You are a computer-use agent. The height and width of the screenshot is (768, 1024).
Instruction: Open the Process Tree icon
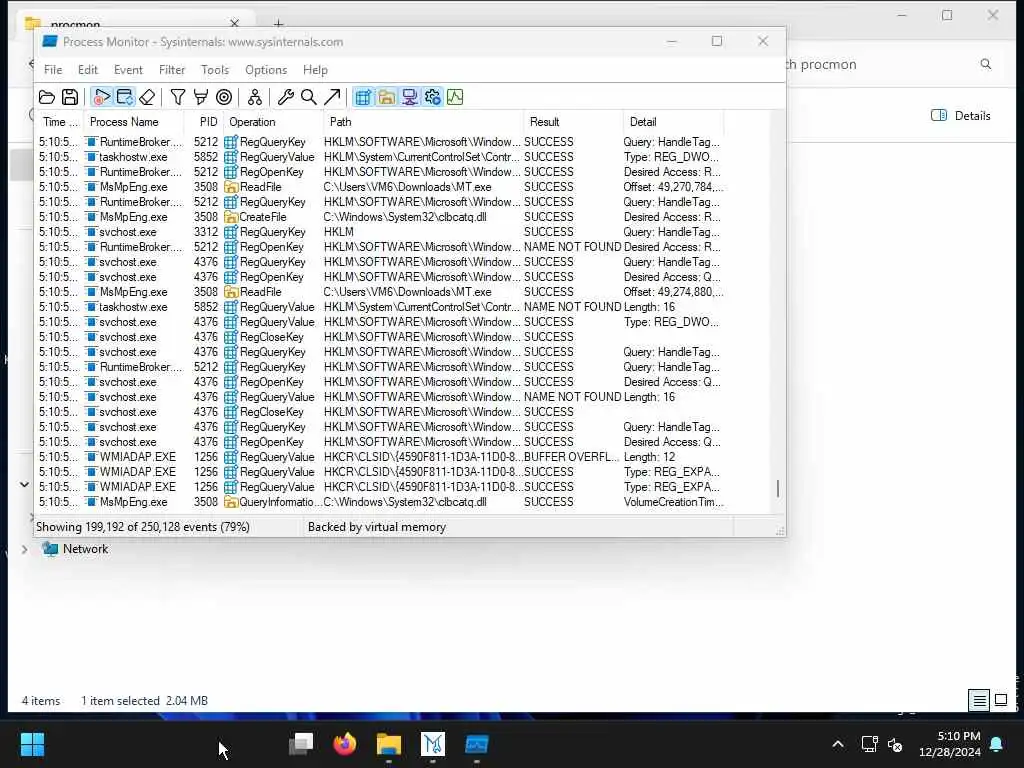[x=255, y=97]
